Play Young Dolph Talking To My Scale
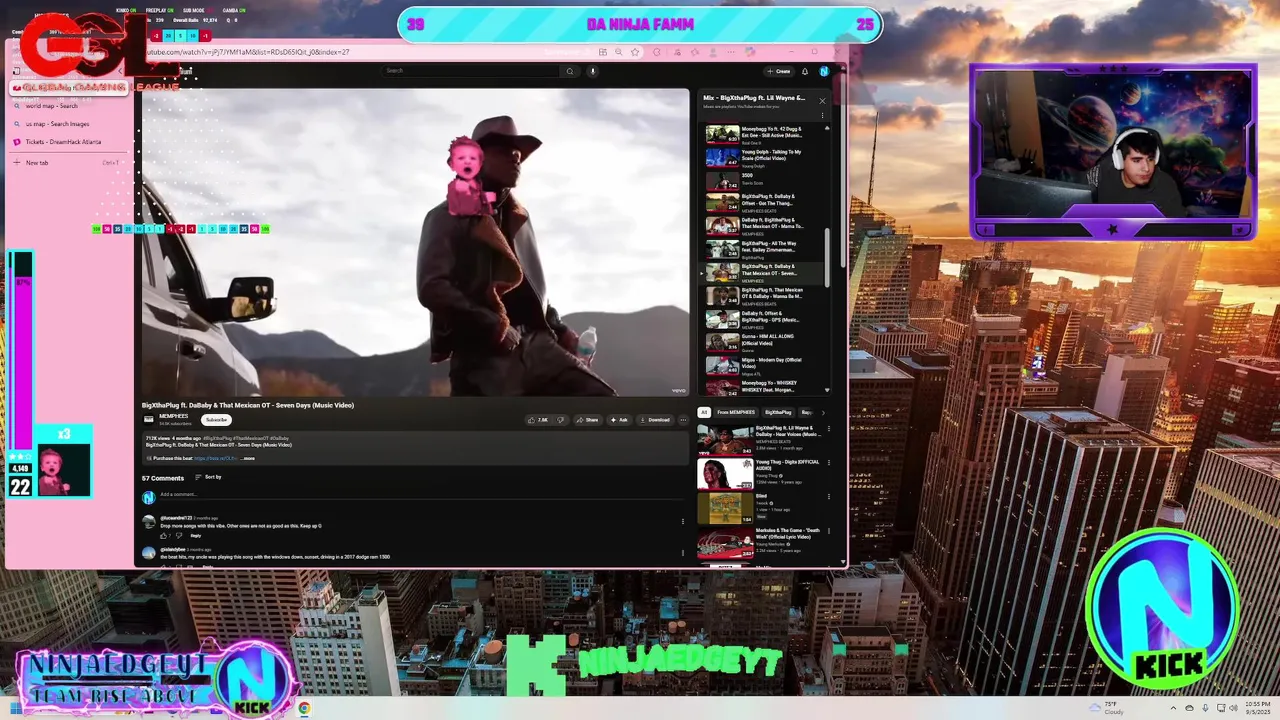This screenshot has width=1280, height=720. click(763, 158)
